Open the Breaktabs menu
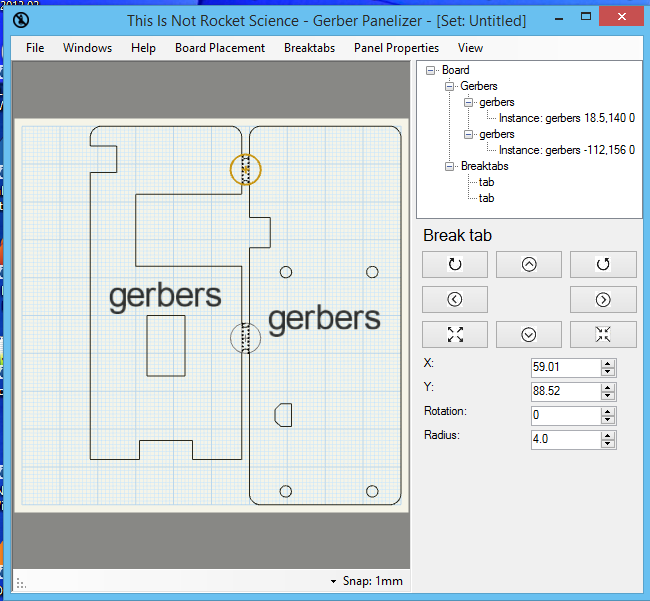 click(309, 48)
